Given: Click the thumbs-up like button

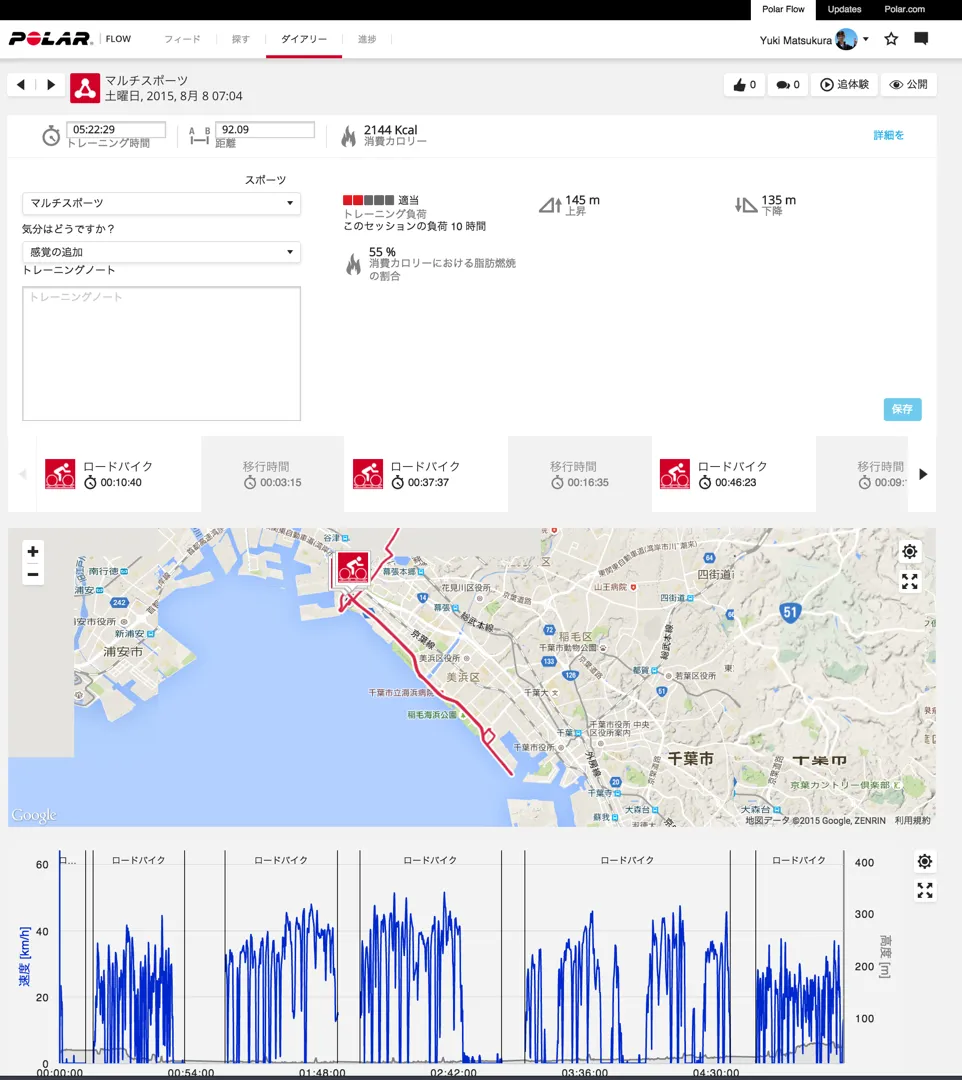Looking at the screenshot, I should [744, 85].
